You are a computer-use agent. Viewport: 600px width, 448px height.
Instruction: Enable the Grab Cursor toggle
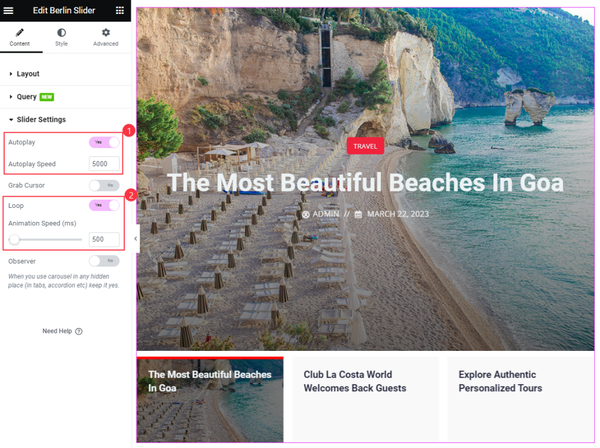[104, 186]
